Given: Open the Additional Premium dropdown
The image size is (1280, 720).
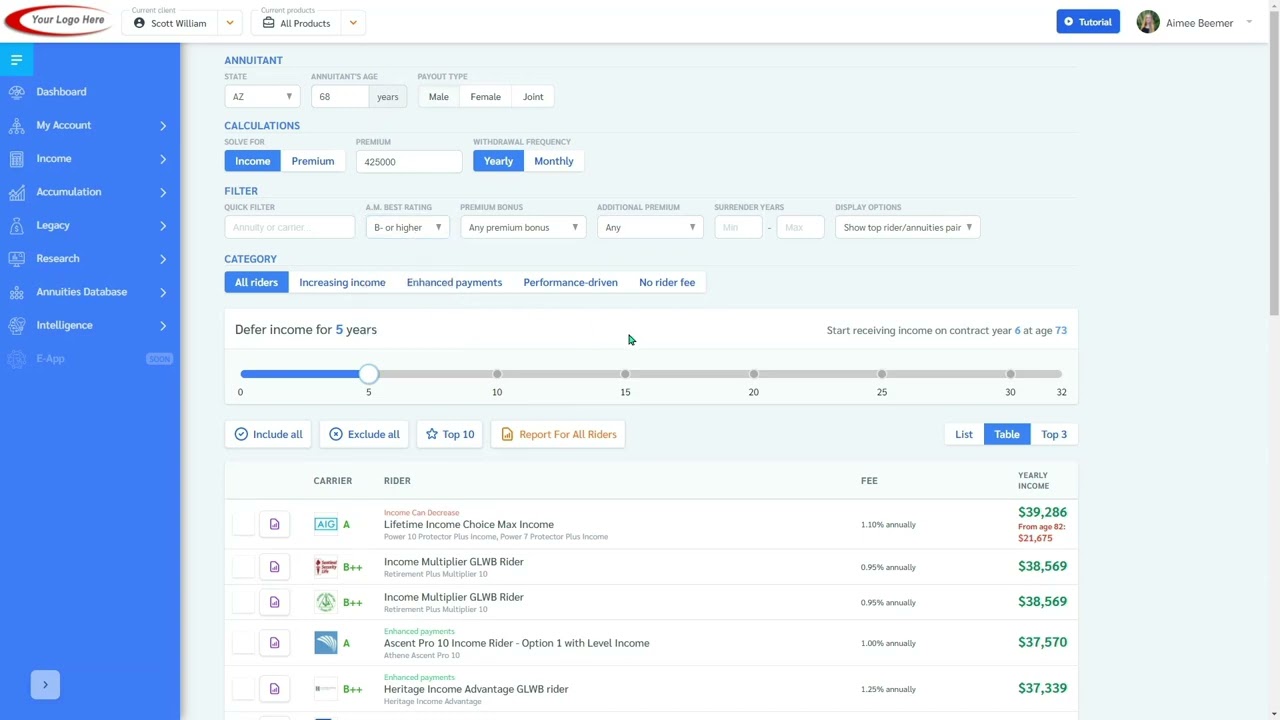Looking at the screenshot, I should pyautogui.click(x=650, y=227).
